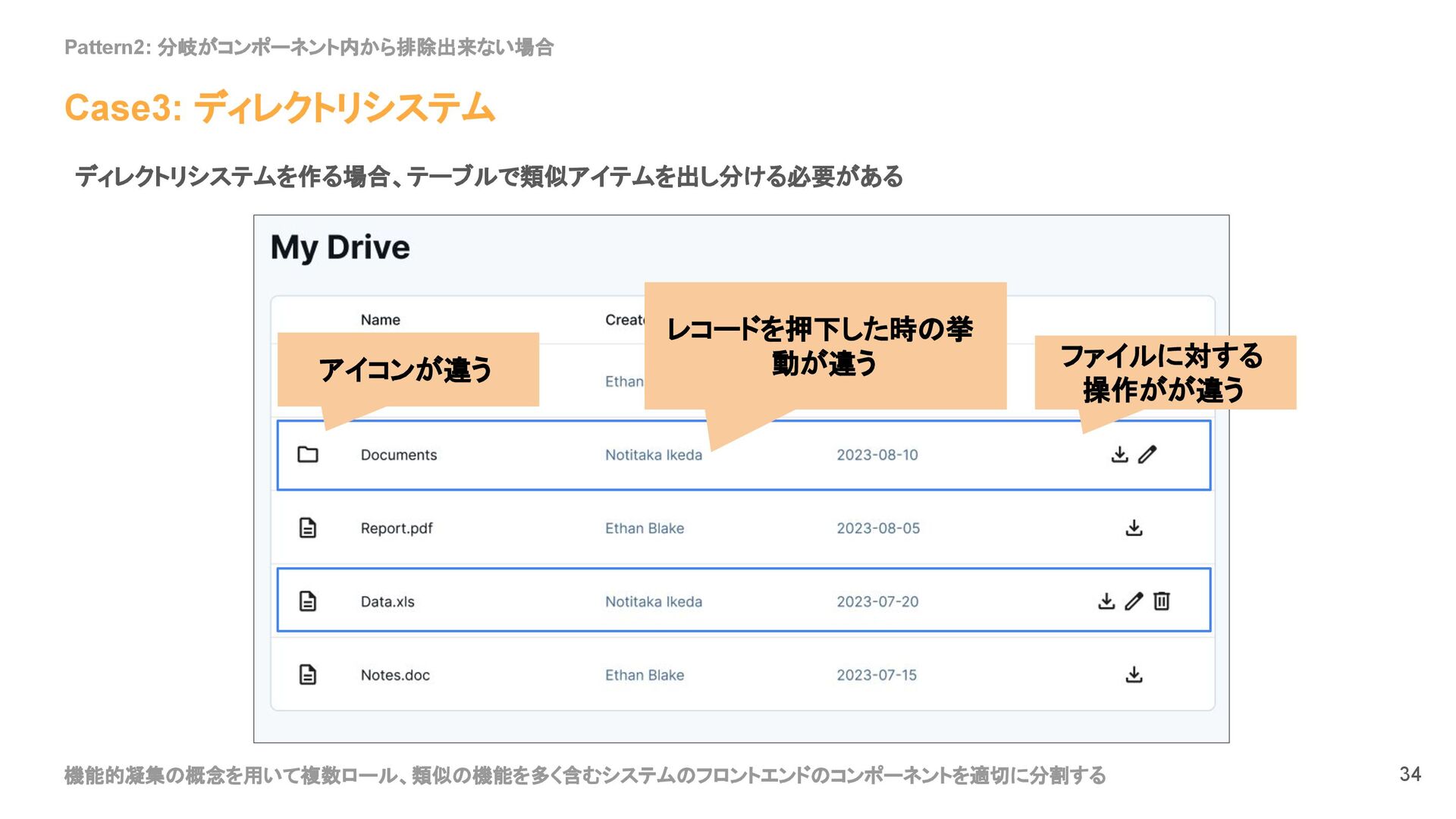Edit the Documents folder with pencil icon
Viewport: 1456px width, 819px height.
click(x=1147, y=454)
